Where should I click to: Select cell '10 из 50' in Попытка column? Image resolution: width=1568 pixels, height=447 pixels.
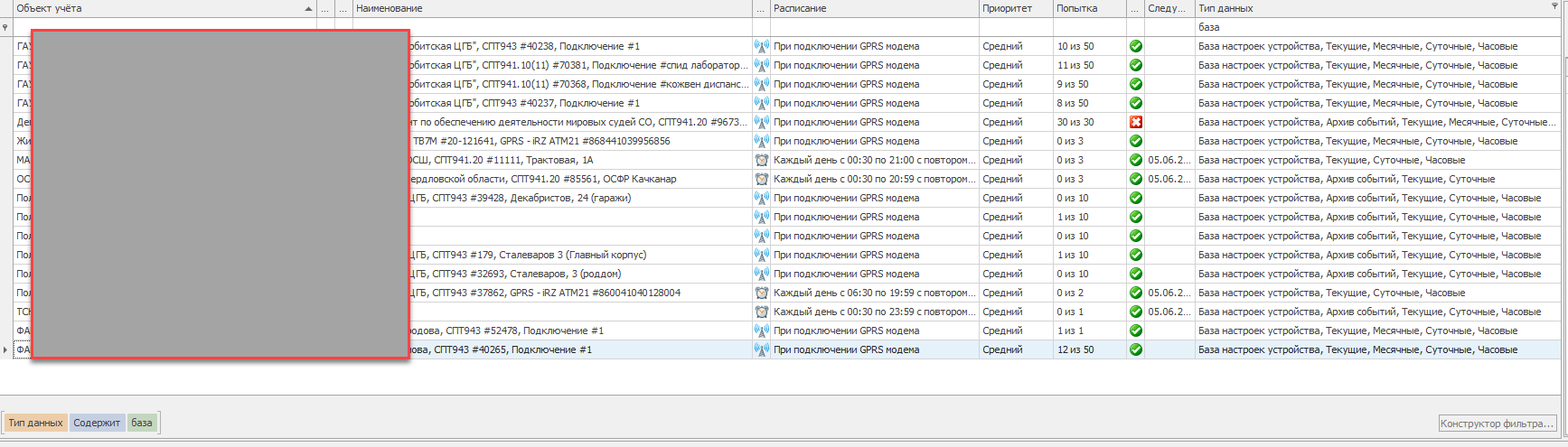coord(1090,46)
